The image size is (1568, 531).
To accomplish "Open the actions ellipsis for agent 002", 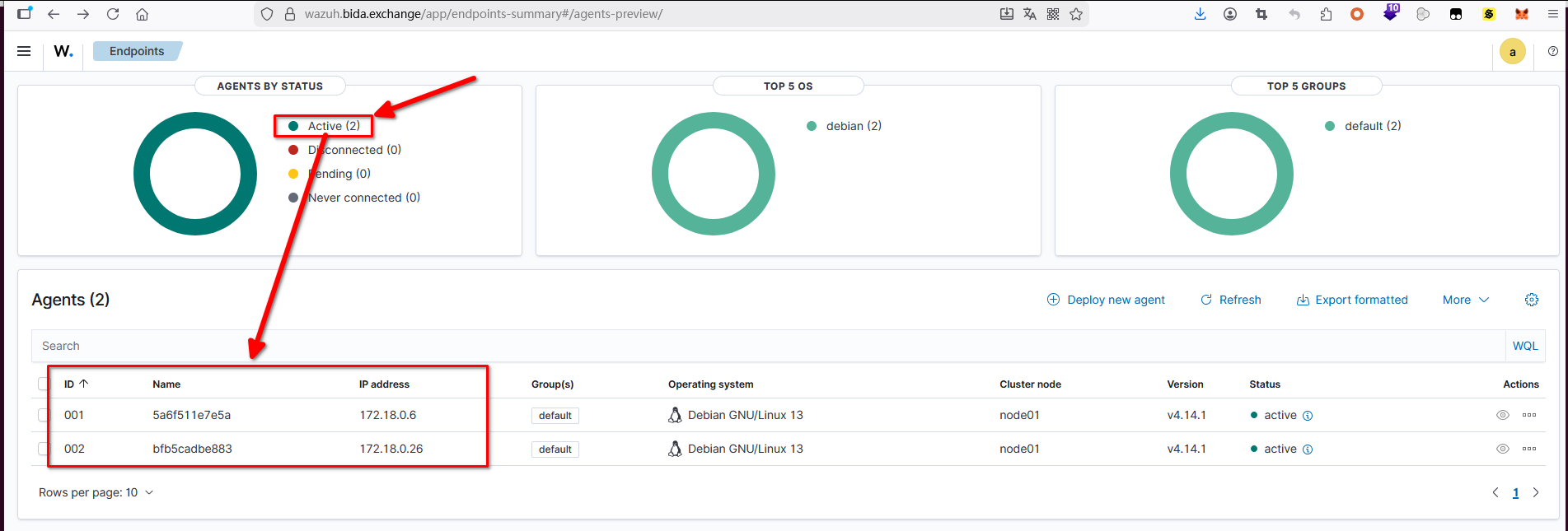I will point(1528,449).
